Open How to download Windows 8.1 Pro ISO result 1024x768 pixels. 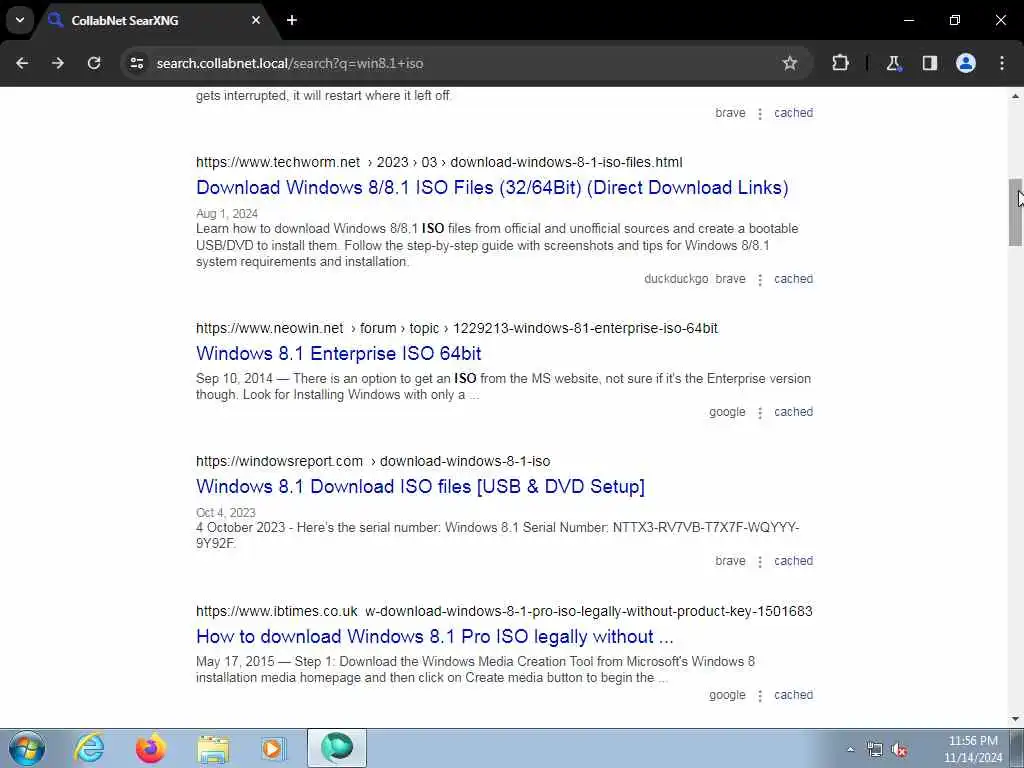click(x=434, y=637)
